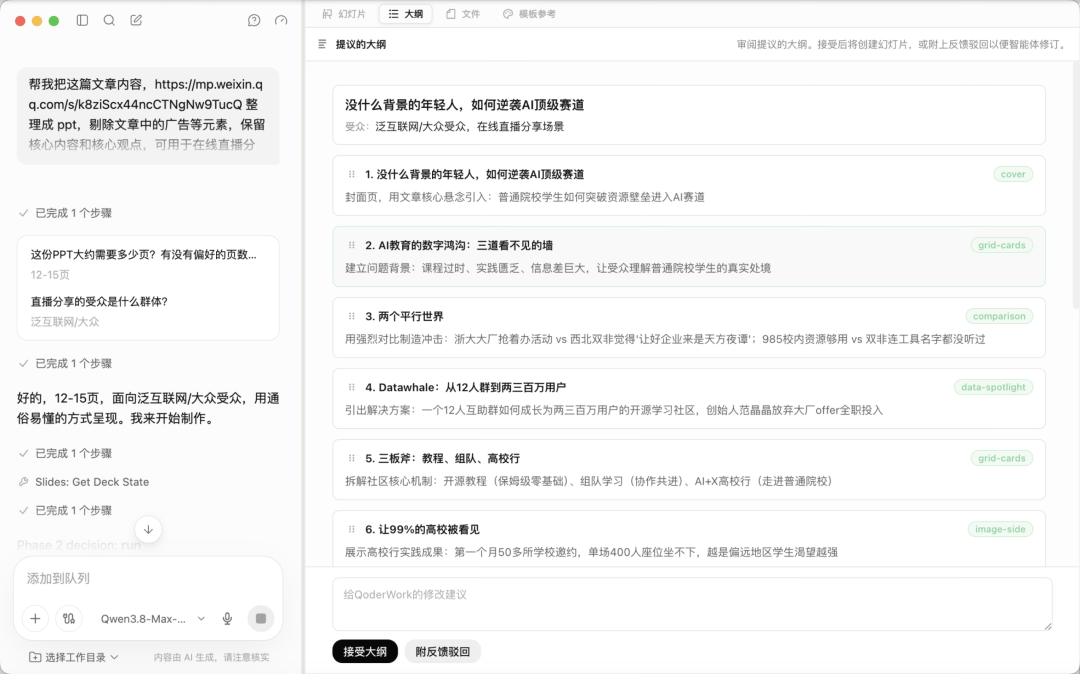
Task: Click the gauge icon in header
Action: pyautogui.click(x=281, y=21)
